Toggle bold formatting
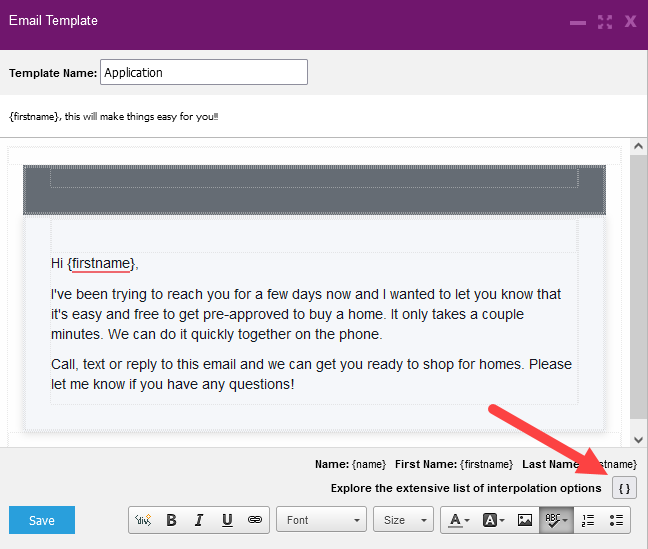Viewport: 648px width, 549px height. coord(172,520)
